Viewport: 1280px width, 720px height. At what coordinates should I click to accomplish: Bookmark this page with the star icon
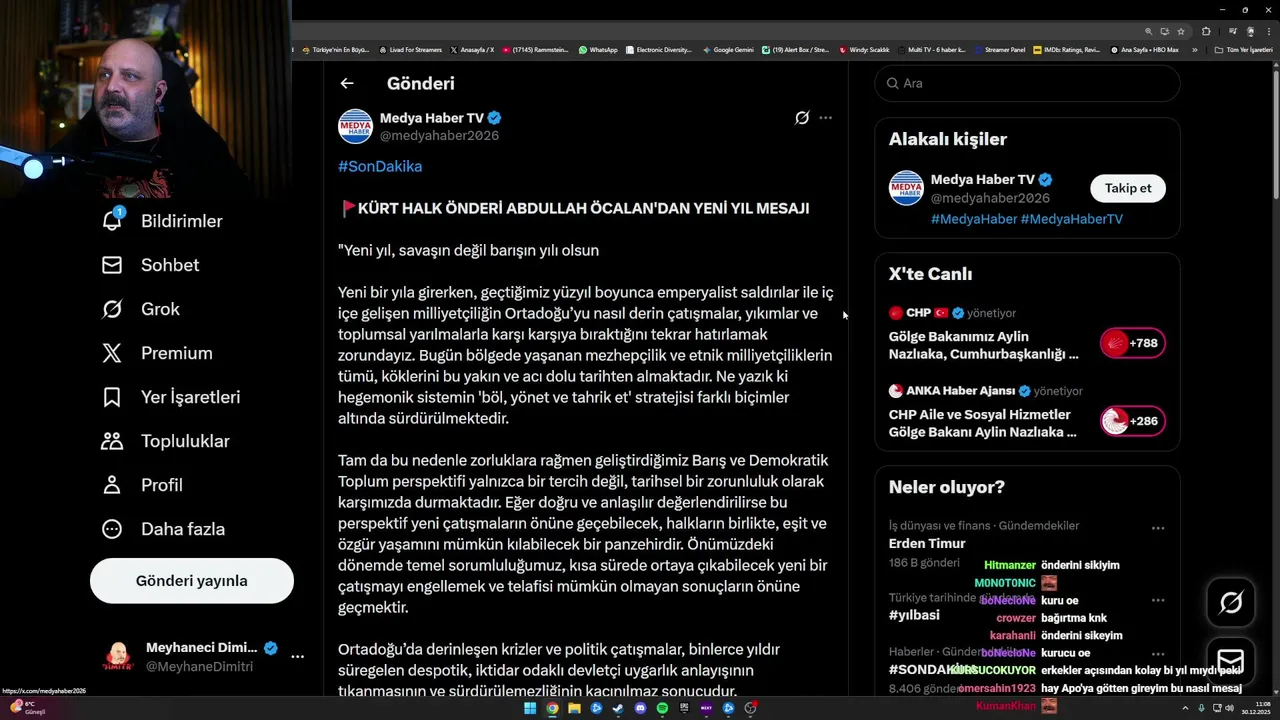[x=1181, y=31]
